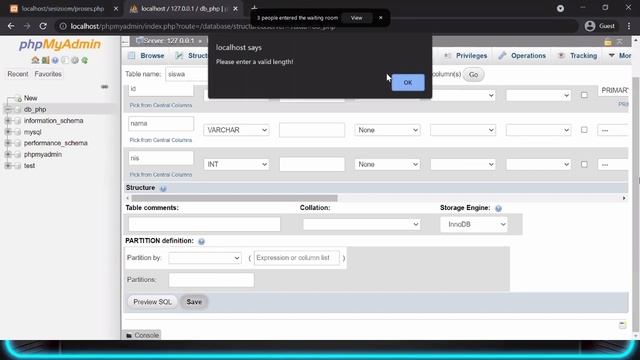Viewport: 640px width, 360px height.
Task: Click the site information icon in address bar
Action: pyautogui.click(x=63, y=26)
